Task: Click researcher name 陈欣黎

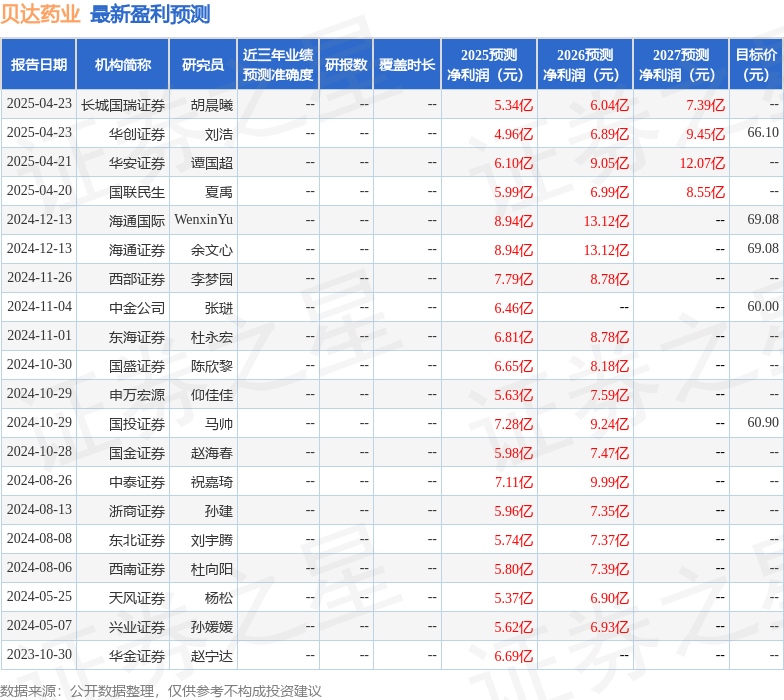Action: pos(212,366)
